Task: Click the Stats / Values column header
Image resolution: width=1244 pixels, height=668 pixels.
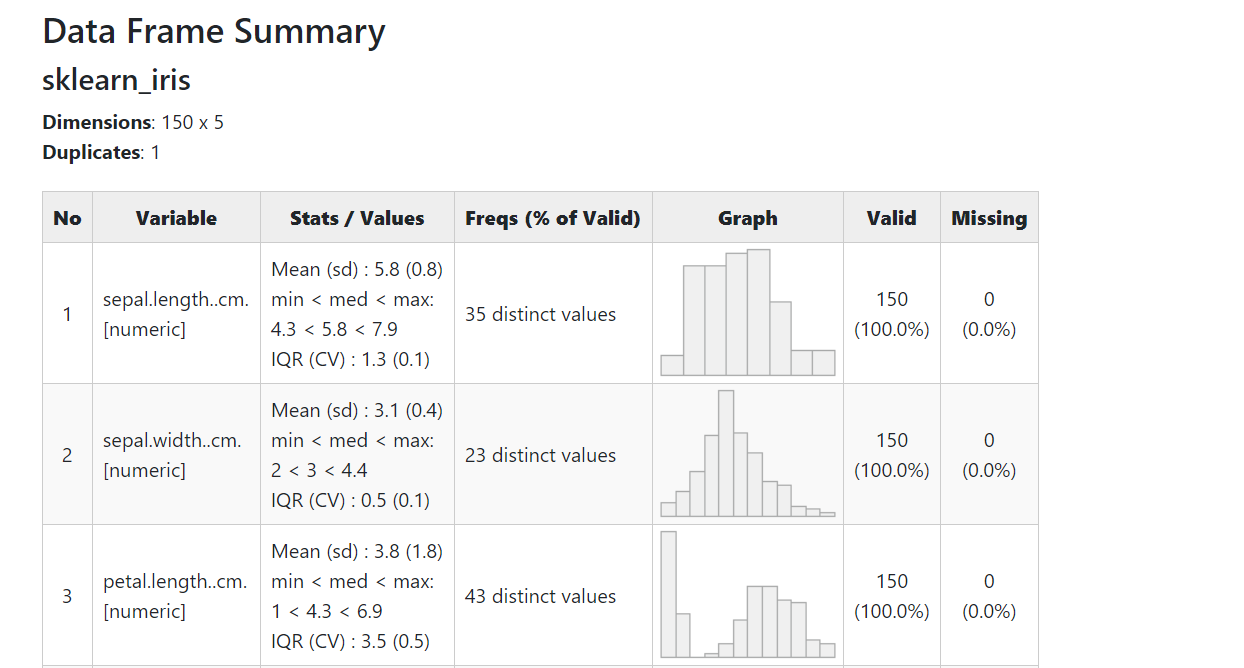Action: tap(357, 218)
